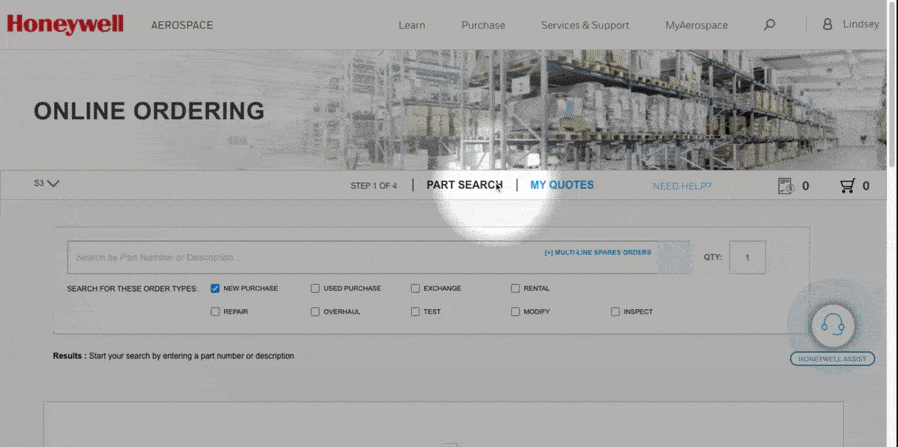Check the Modify checkbox
The width and height of the screenshot is (898, 447).
(x=515, y=312)
